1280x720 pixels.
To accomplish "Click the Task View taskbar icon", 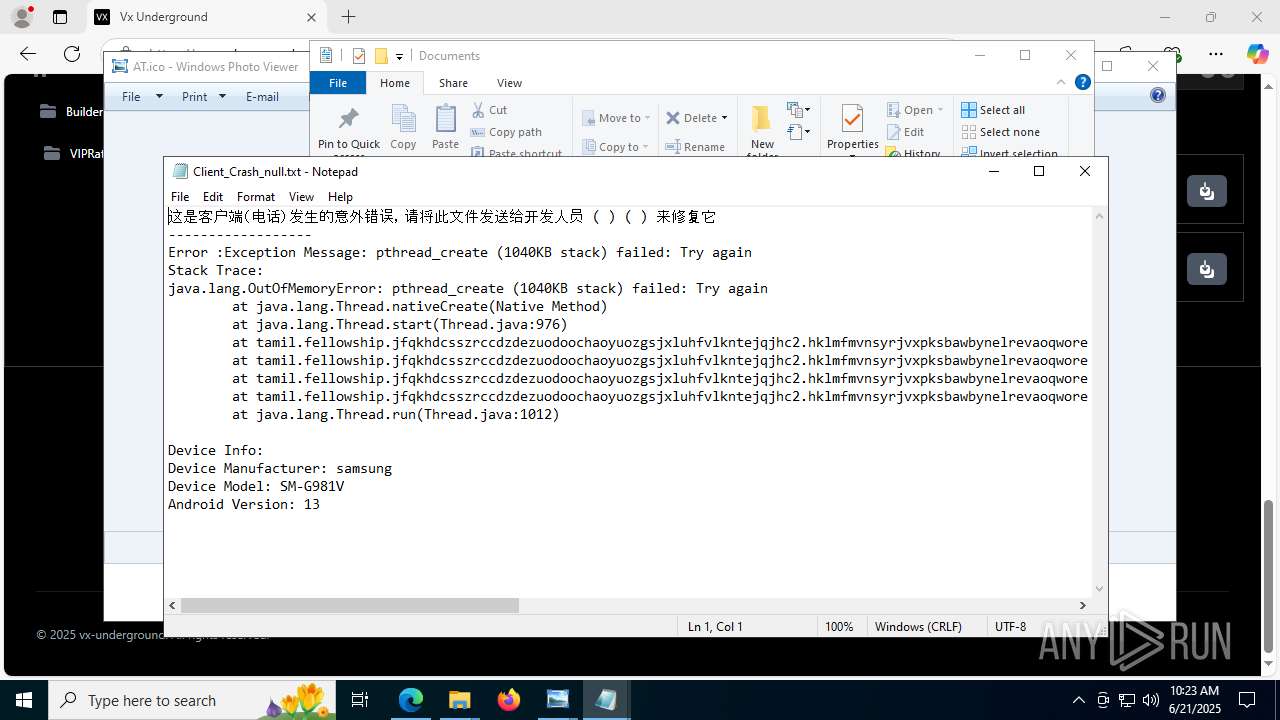I will click(x=361, y=700).
